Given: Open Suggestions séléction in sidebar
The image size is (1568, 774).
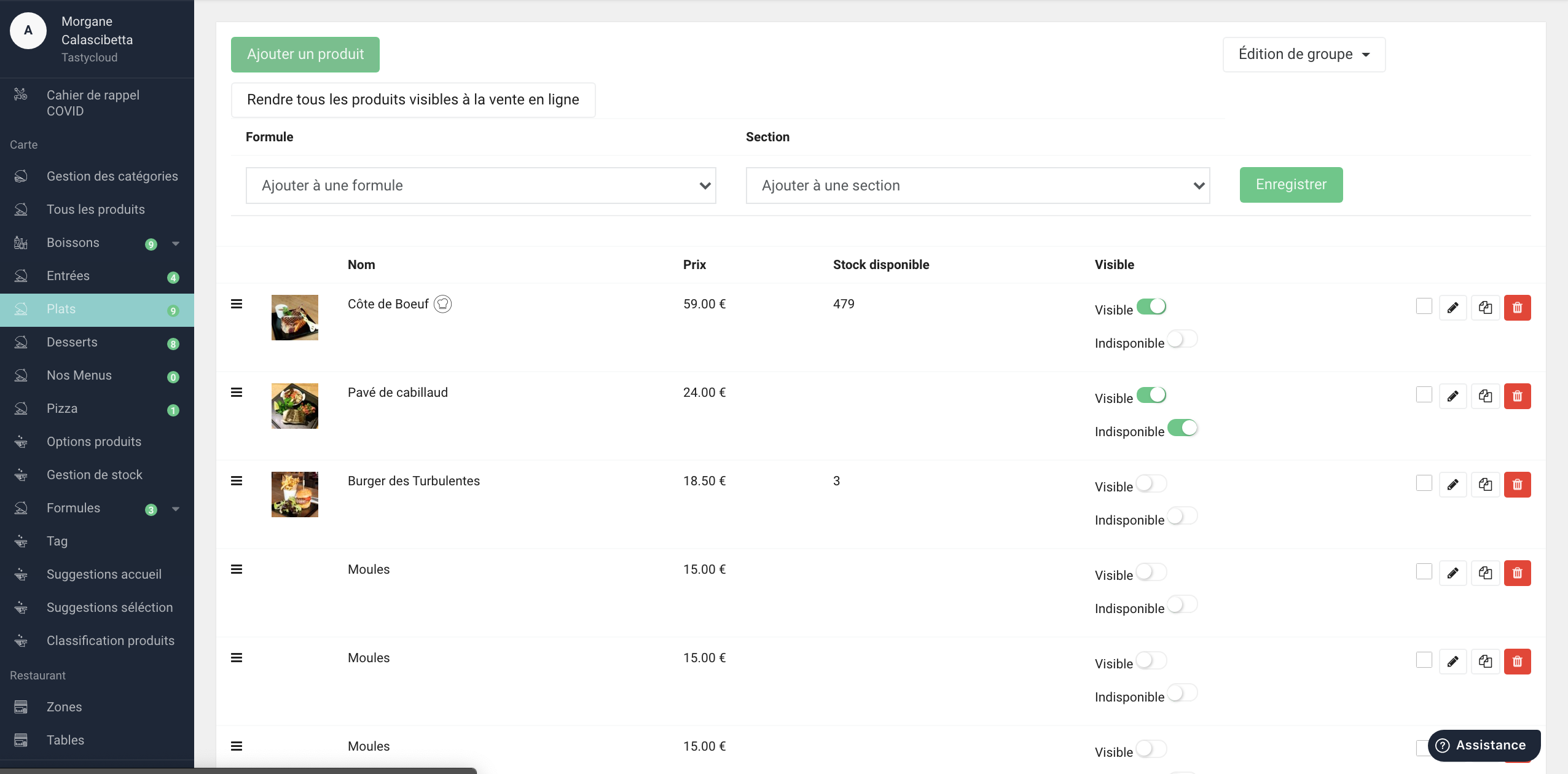Looking at the screenshot, I should [97, 608].
